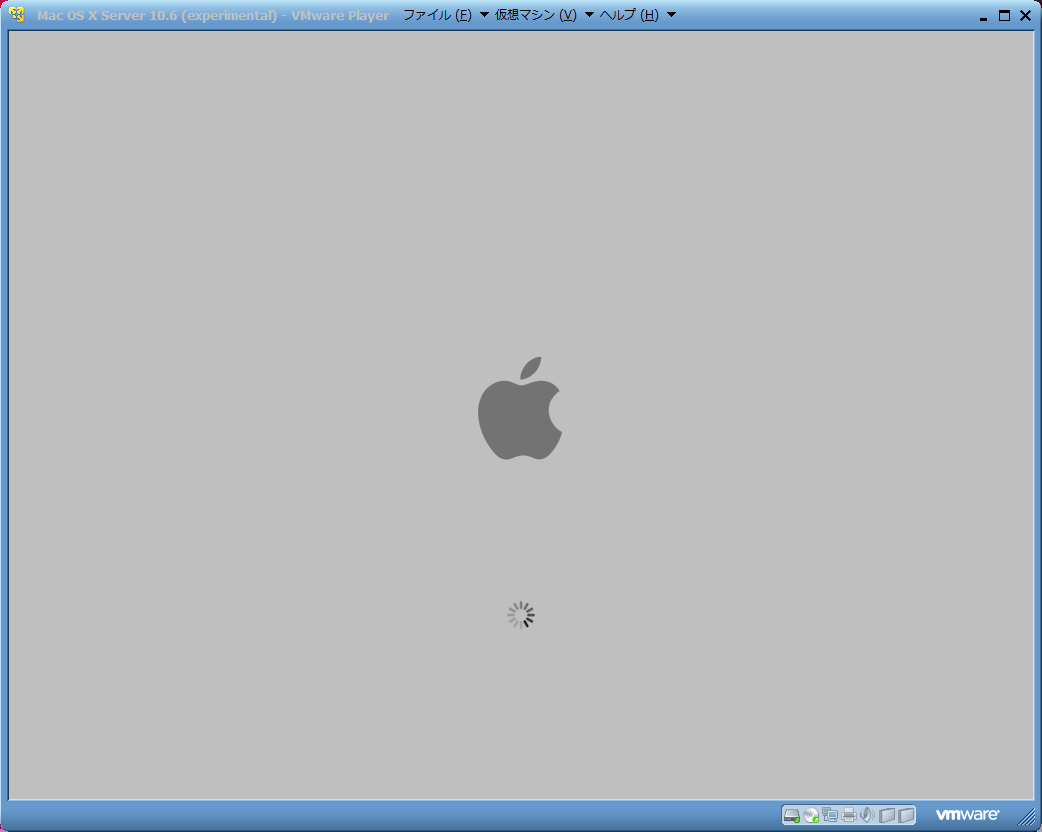Click the CD/DVD drive status icon

(811, 815)
